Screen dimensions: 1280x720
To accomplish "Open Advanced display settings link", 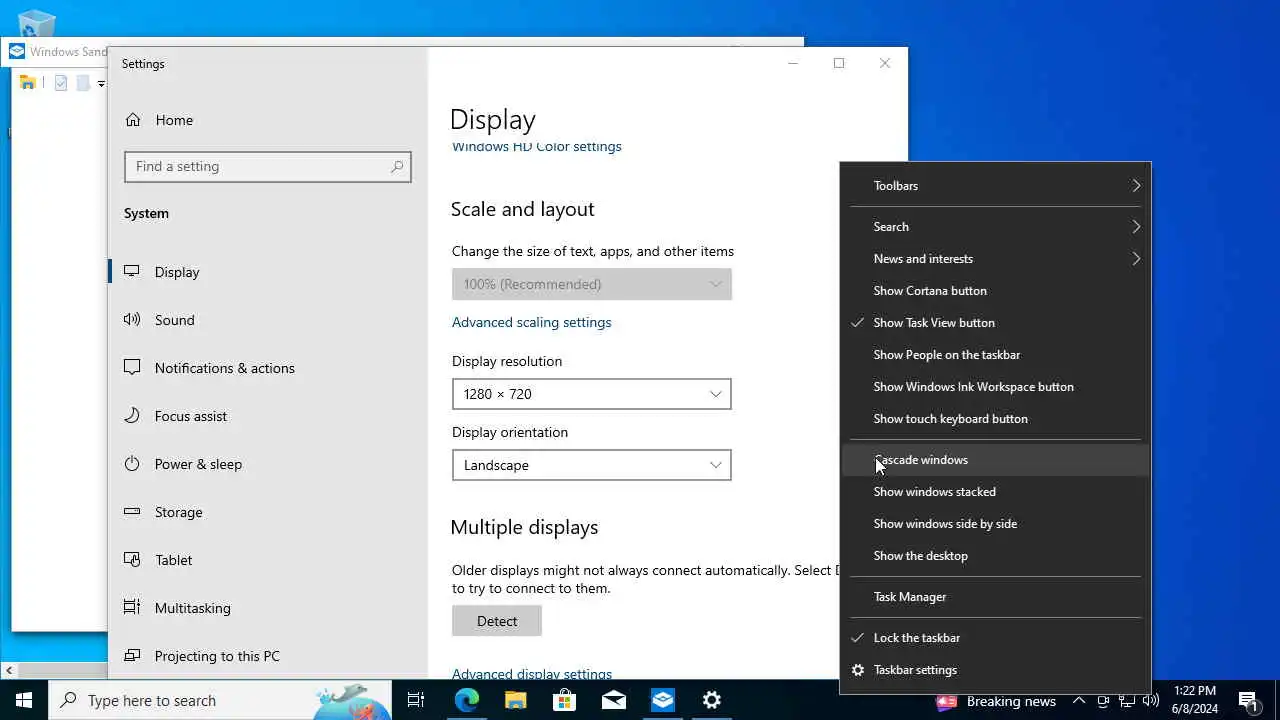I will click(532, 674).
